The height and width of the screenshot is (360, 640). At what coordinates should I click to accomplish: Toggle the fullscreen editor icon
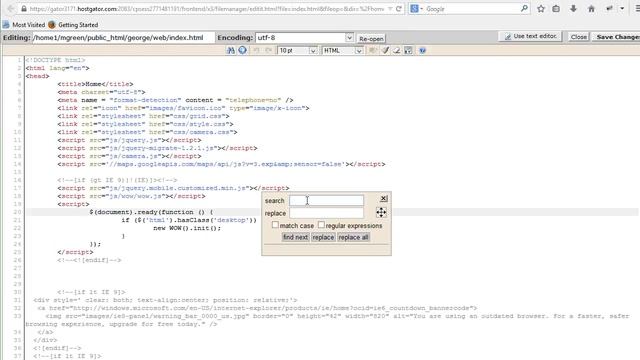(408, 51)
